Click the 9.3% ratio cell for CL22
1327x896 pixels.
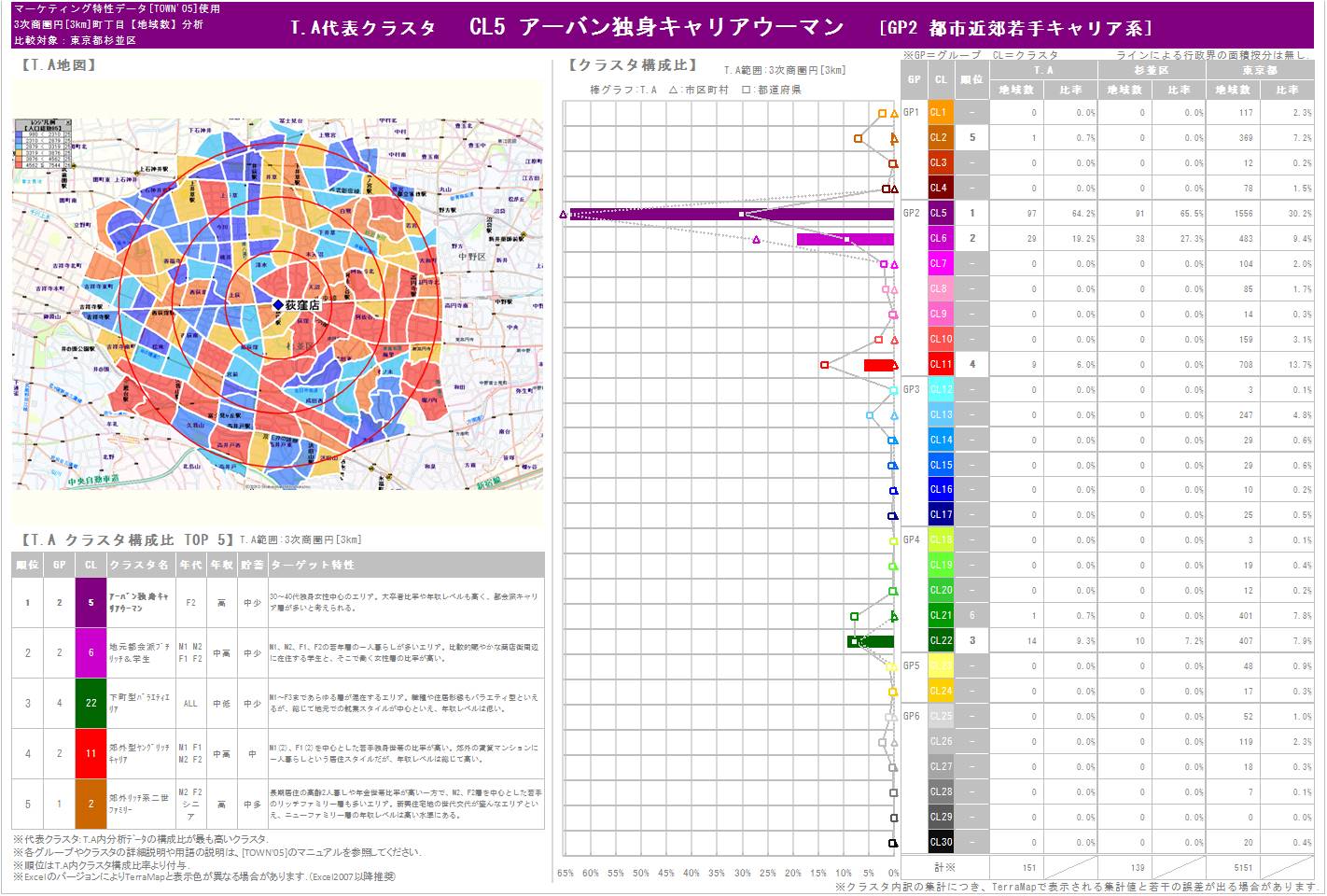[x=1069, y=641]
